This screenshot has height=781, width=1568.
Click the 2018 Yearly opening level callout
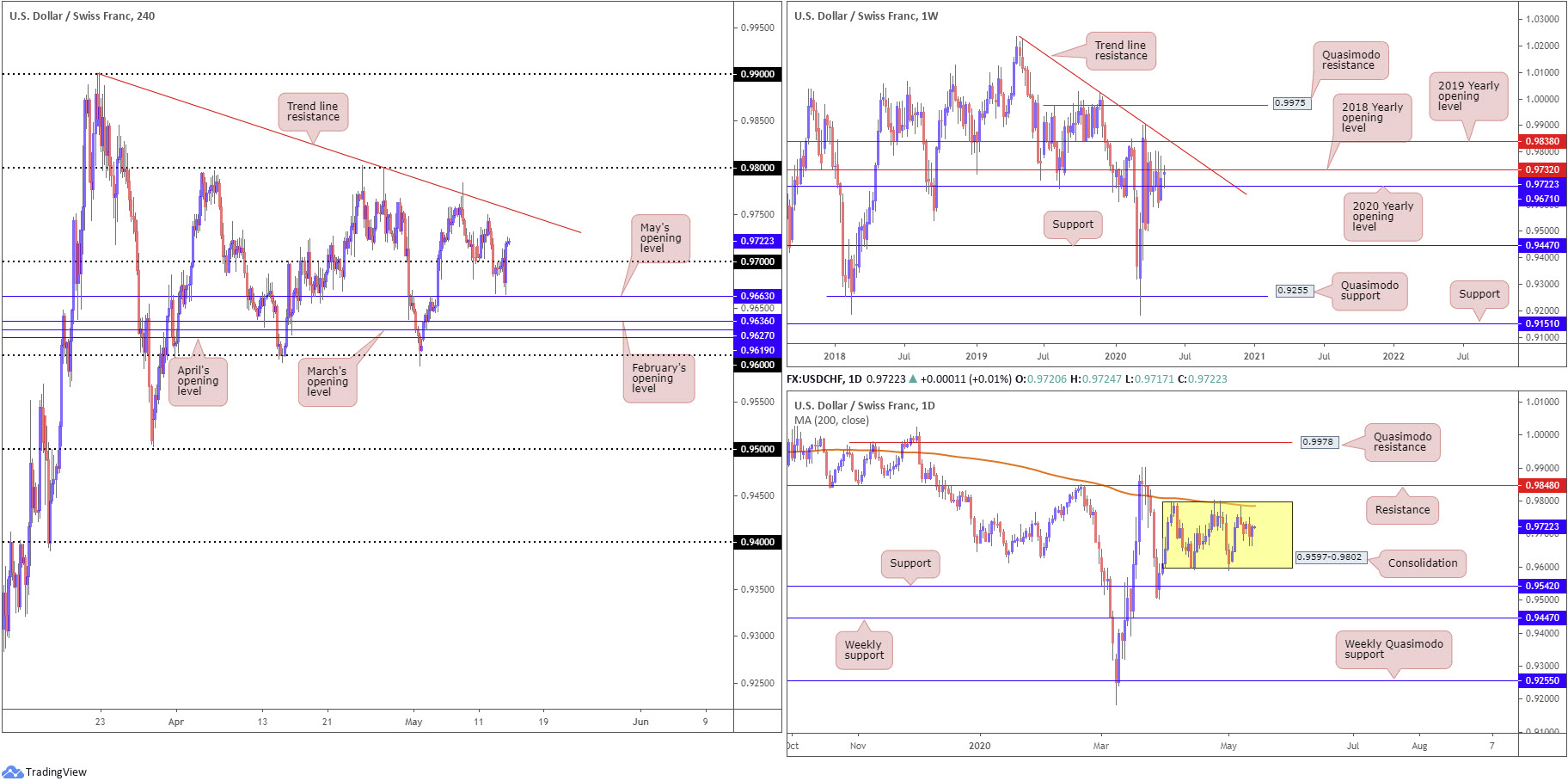(x=1372, y=118)
